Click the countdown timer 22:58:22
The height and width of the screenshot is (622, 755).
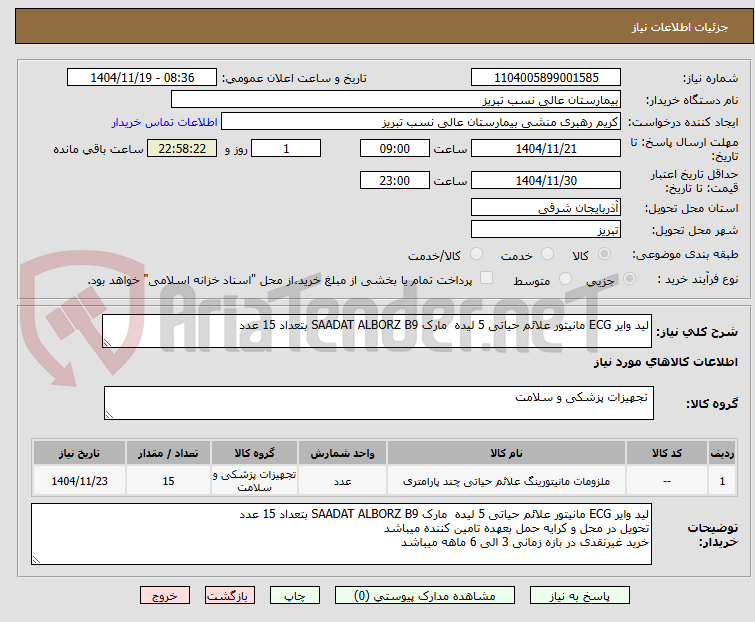point(182,148)
